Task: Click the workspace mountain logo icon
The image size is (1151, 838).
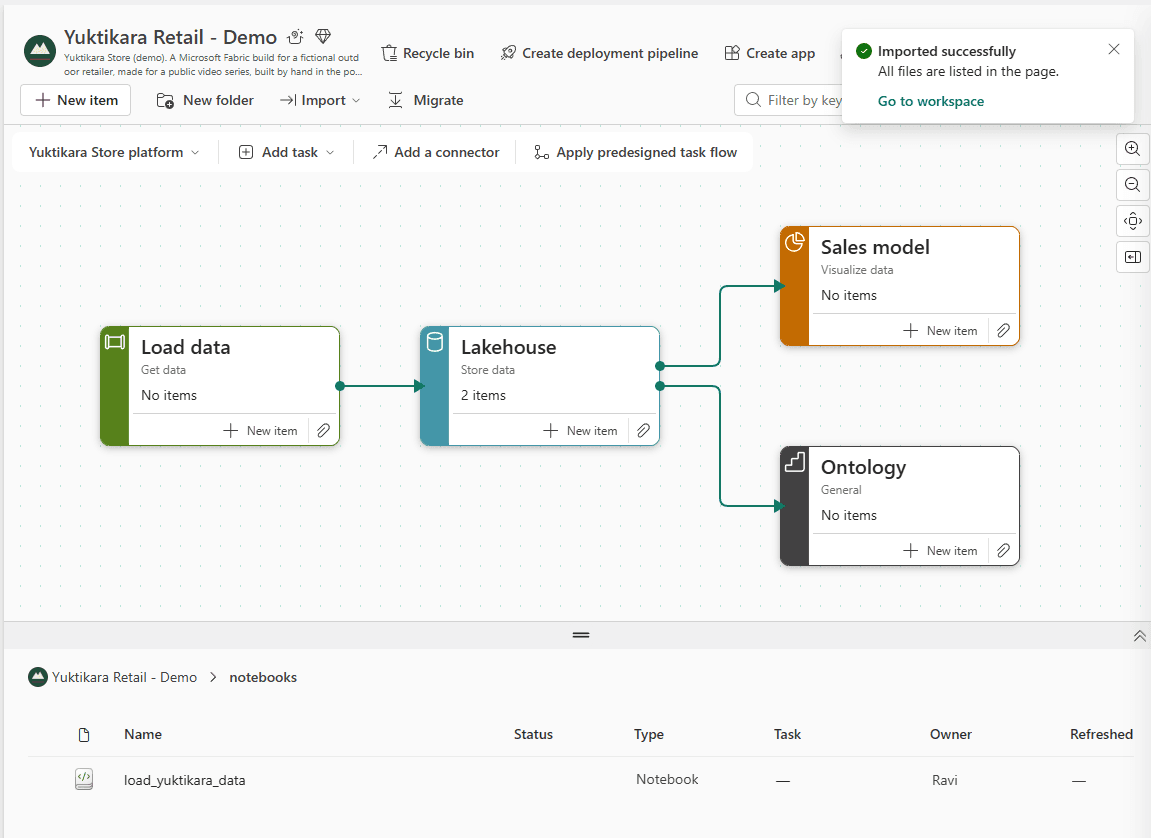Action: [40, 51]
